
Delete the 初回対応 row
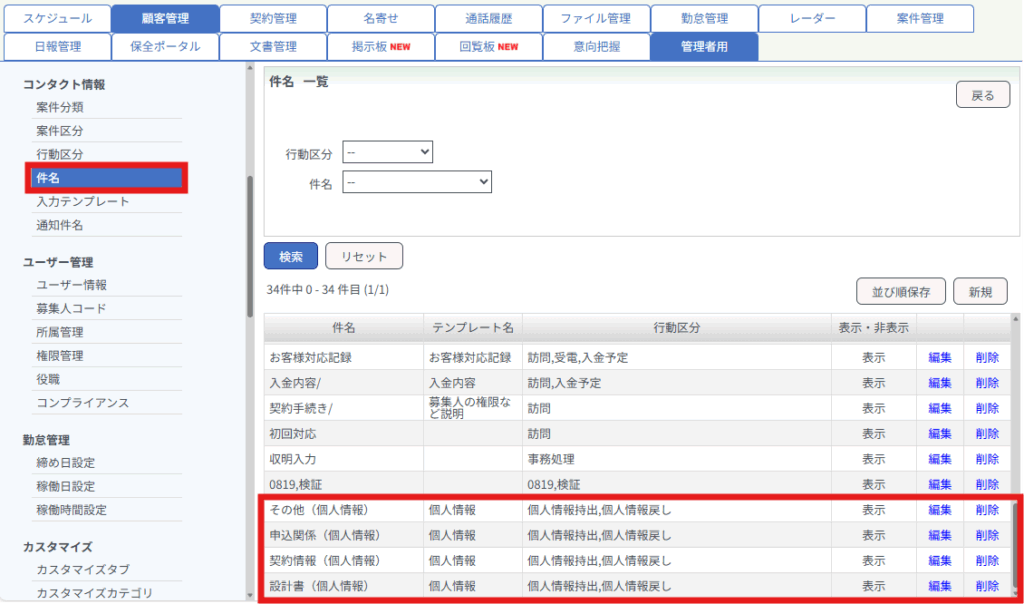click(x=987, y=434)
